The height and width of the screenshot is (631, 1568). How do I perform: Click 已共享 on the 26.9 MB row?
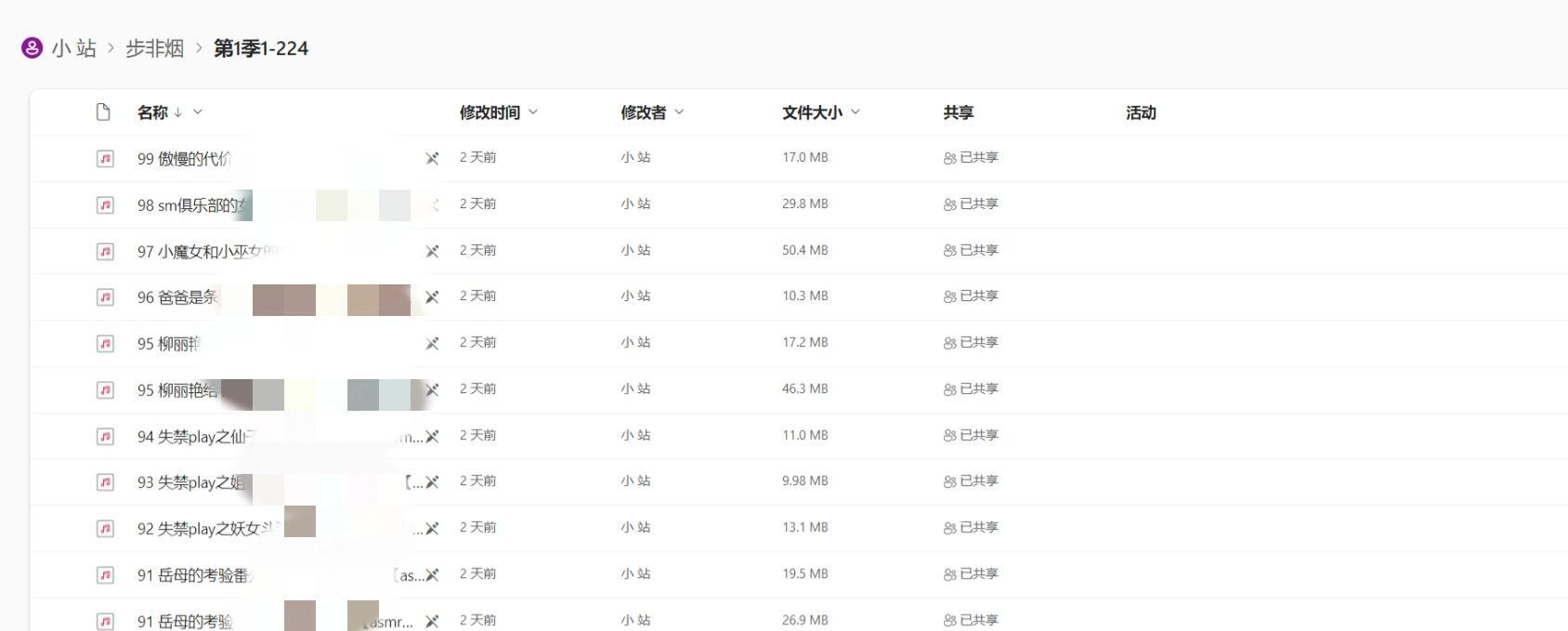click(978, 620)
